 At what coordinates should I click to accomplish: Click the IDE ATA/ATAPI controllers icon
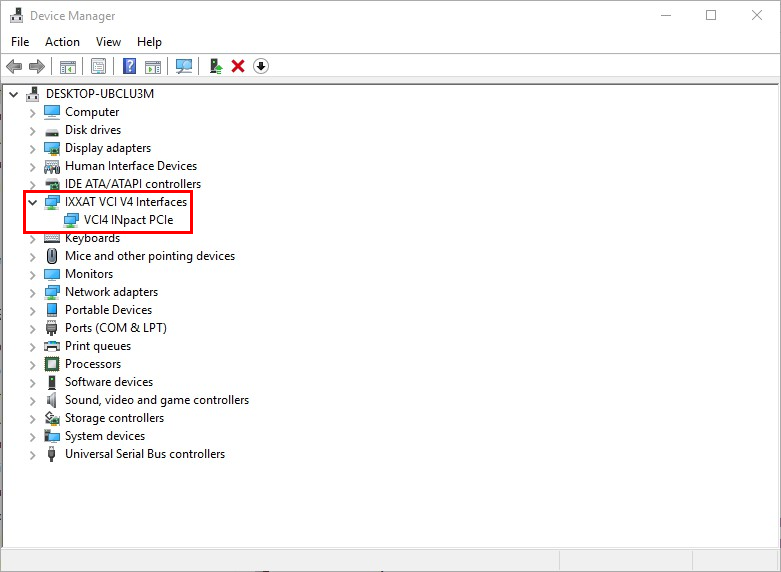pos(52,184)
